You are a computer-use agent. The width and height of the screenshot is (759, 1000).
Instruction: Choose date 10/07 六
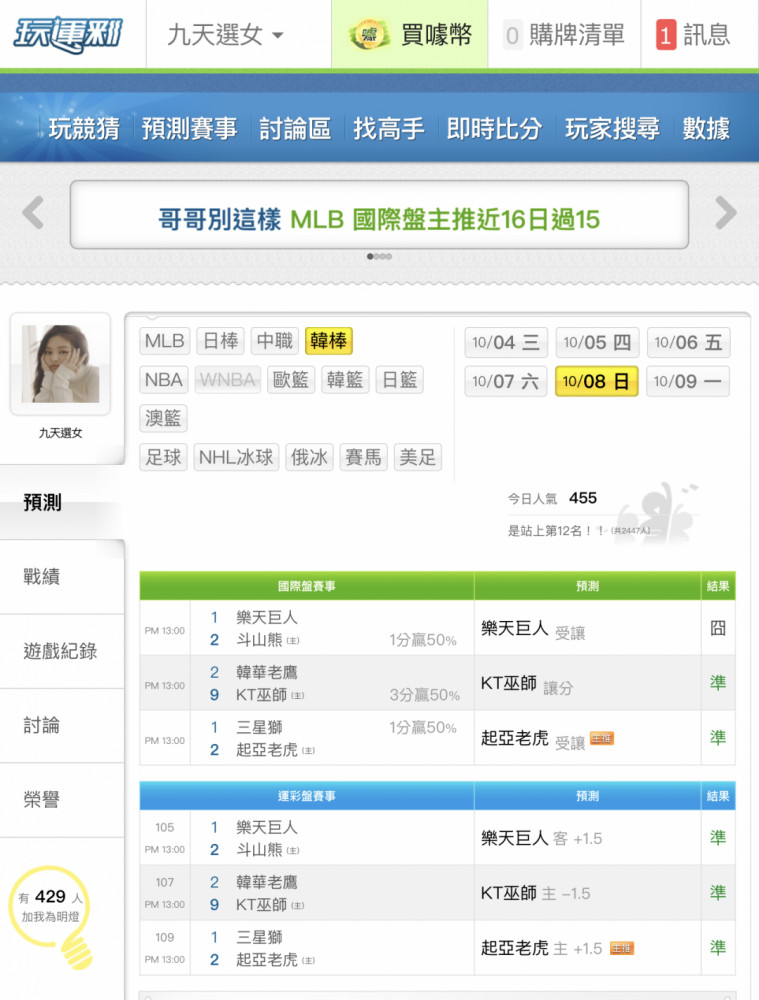(506, 381)
